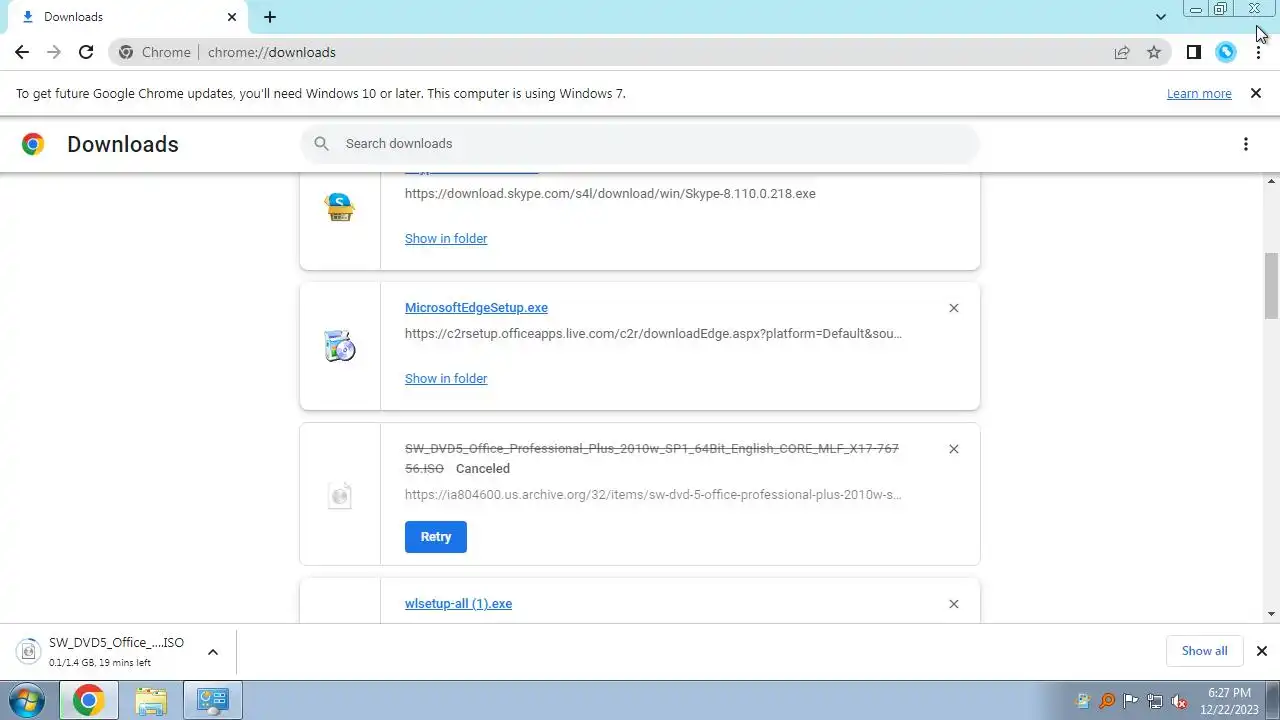Show Skype download in folder
Viewport: 1280px width, 720px height.
point(446,238)
